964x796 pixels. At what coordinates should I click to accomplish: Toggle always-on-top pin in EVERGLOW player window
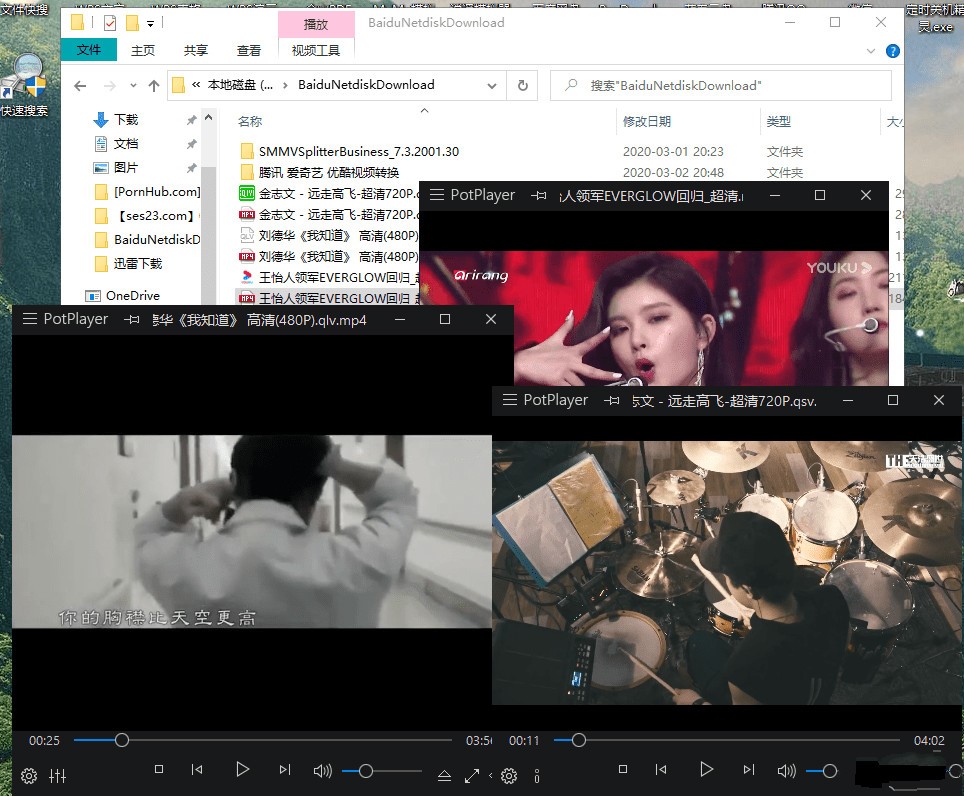pos(538,196)
